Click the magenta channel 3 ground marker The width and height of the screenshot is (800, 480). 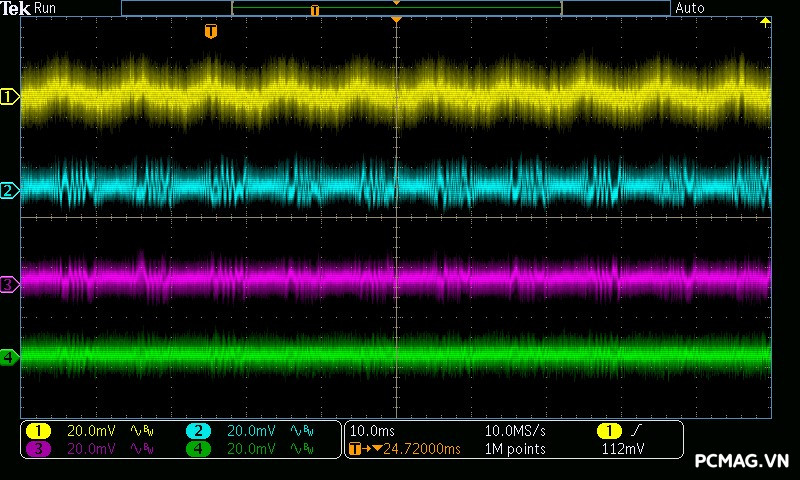coord(10,284)
